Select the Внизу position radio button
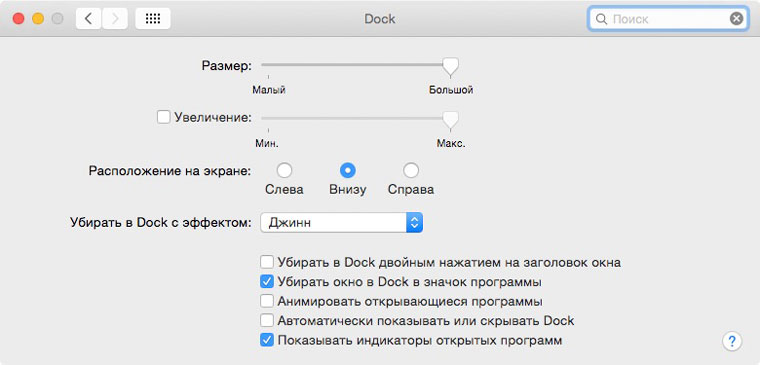This screenshot has height=365, width=760. click(x=348, y=170)
